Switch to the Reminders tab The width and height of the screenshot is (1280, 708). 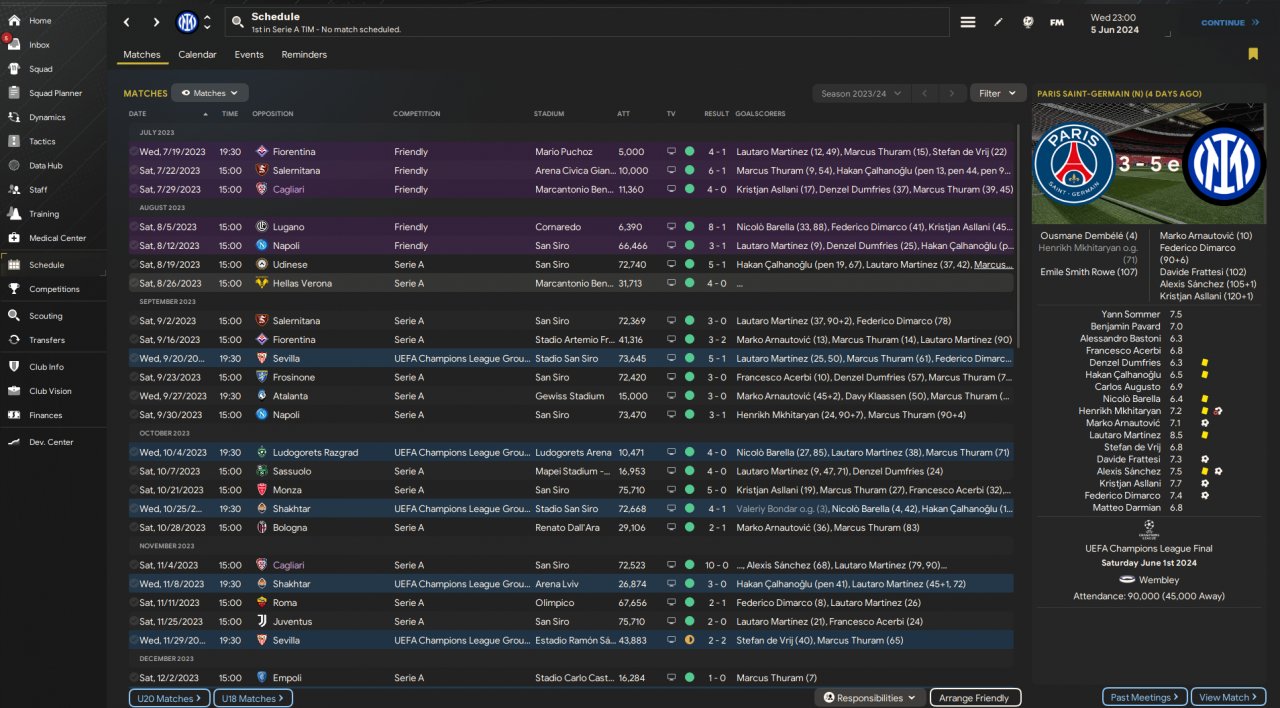[304, 55]
